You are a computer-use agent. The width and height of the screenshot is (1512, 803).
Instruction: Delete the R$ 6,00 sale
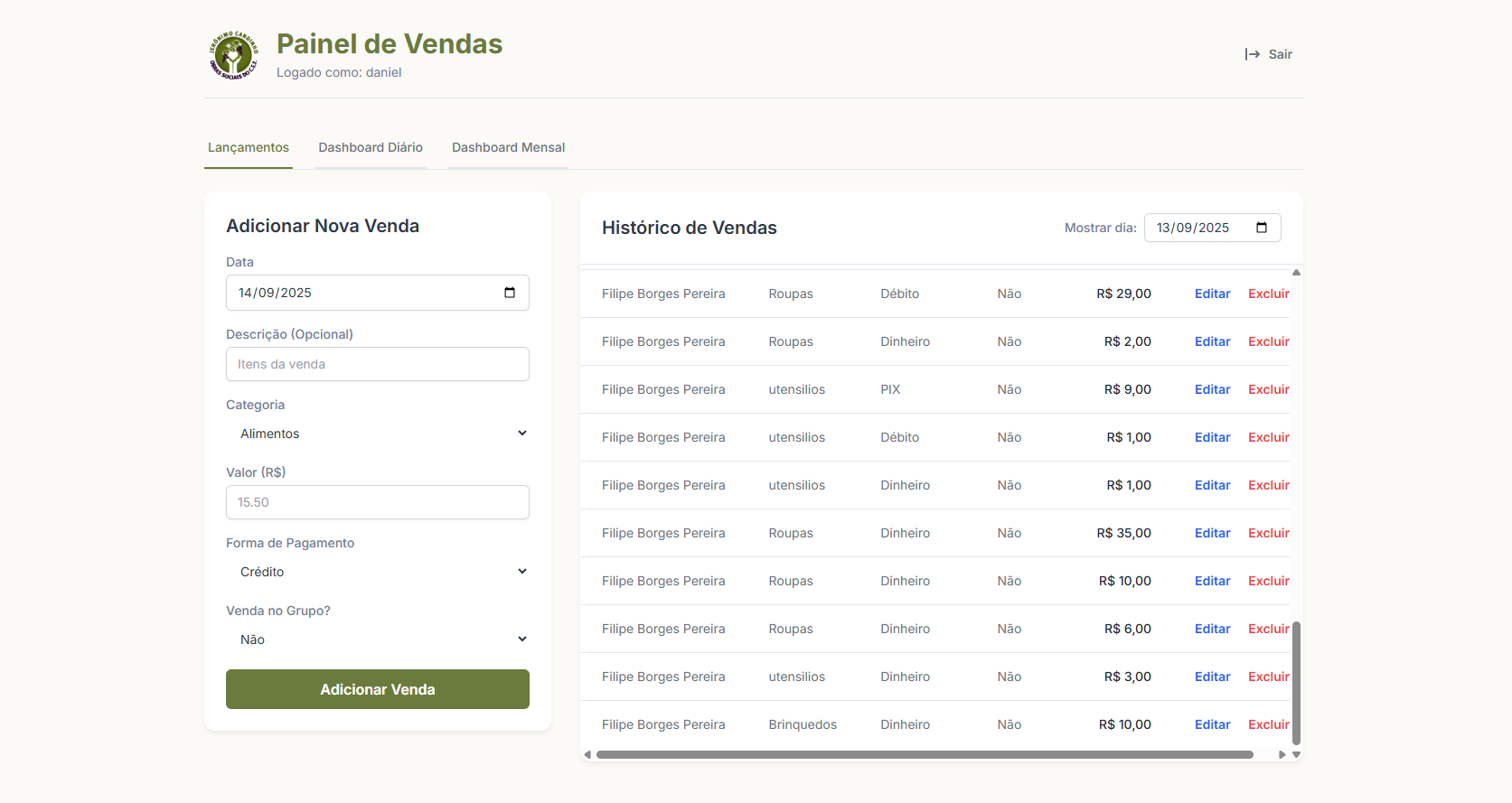click(1269, 629)
